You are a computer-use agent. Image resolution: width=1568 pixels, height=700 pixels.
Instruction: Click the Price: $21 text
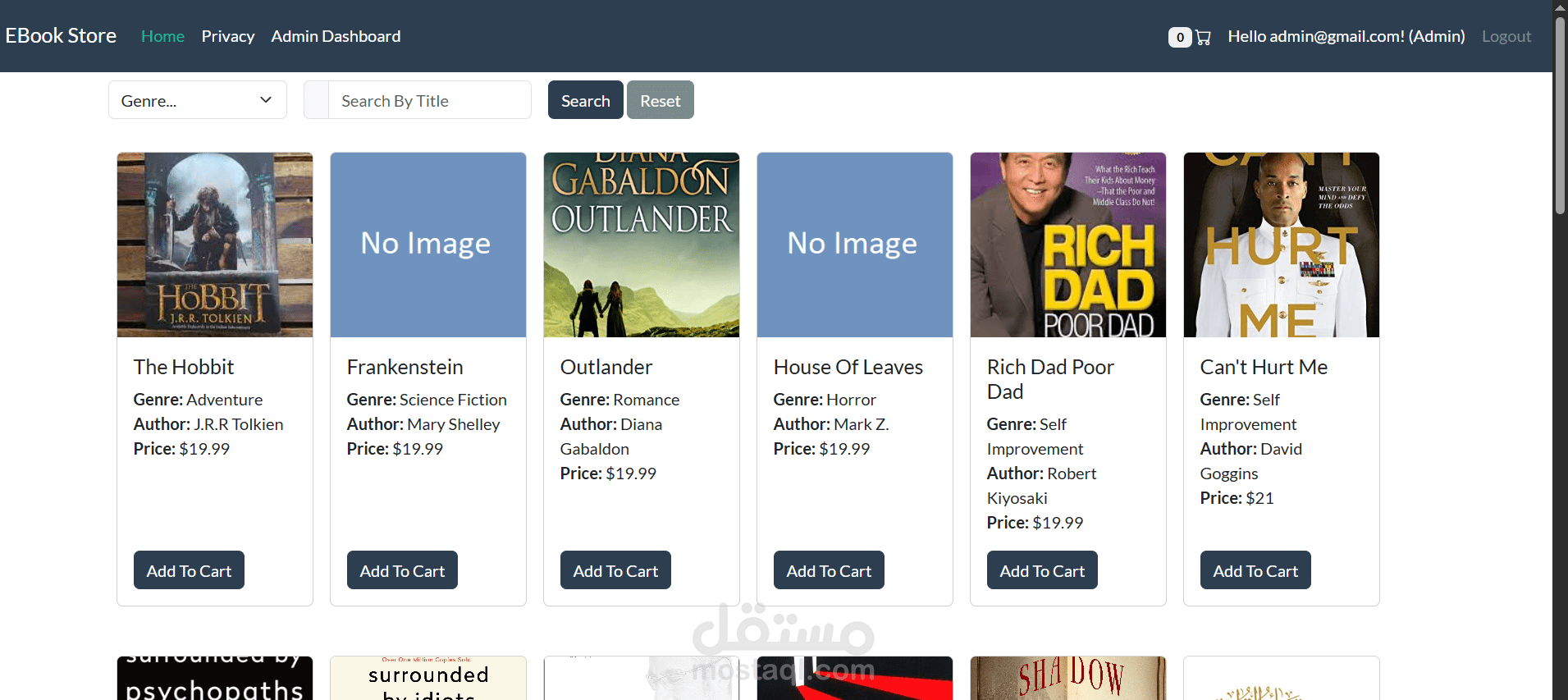click(x=1237, y=498)
